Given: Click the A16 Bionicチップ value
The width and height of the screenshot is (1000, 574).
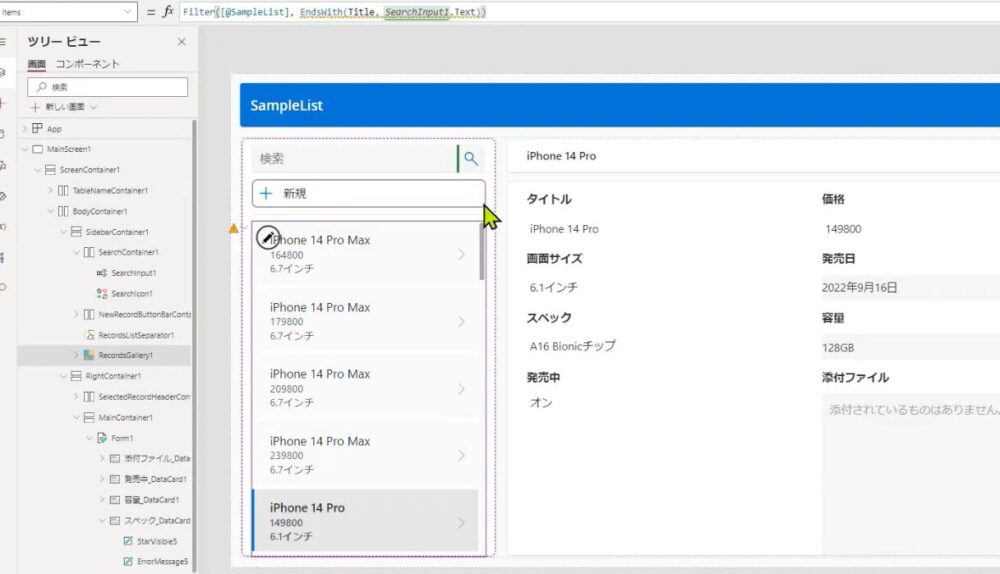Looking at the screenshot, I should [572, 346].
